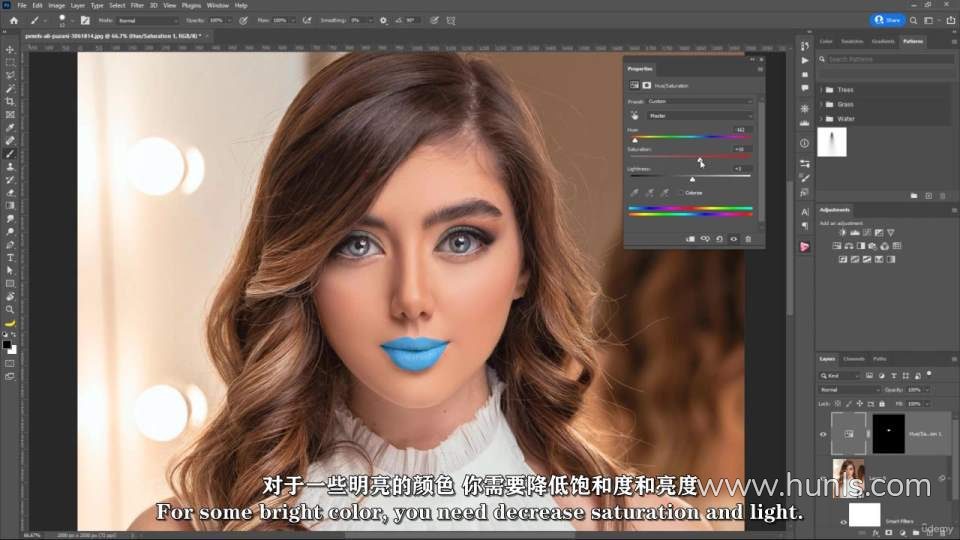Create new pattern group folder icon
Viewport: 960px width, 540px height.
[913, 196]
